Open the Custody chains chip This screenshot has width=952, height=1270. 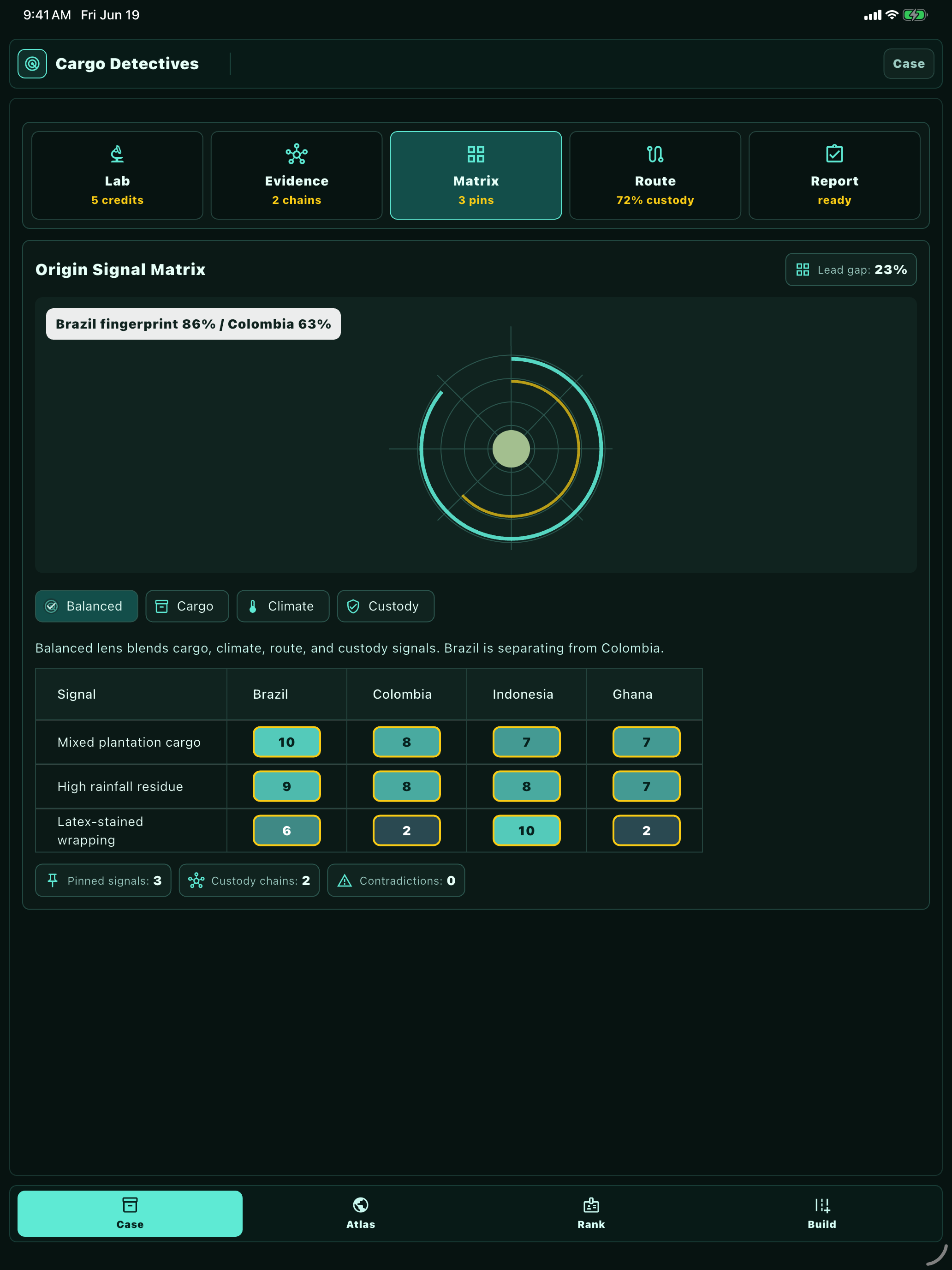(x=249, y=880)
